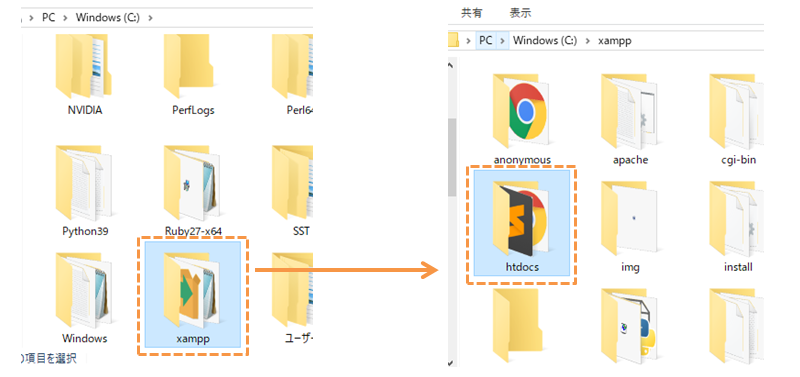This screenshot has height=377, width=800.
Task: Expand chevron after PC in left breadcrumb
Action: 65,17
